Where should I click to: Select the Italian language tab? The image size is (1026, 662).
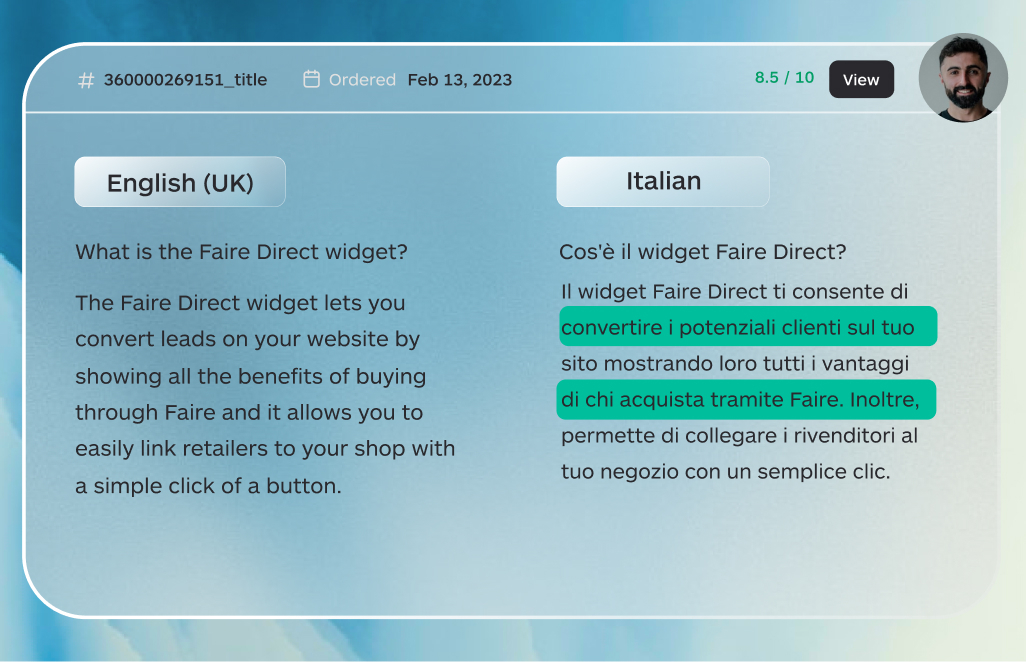(663, 181)
